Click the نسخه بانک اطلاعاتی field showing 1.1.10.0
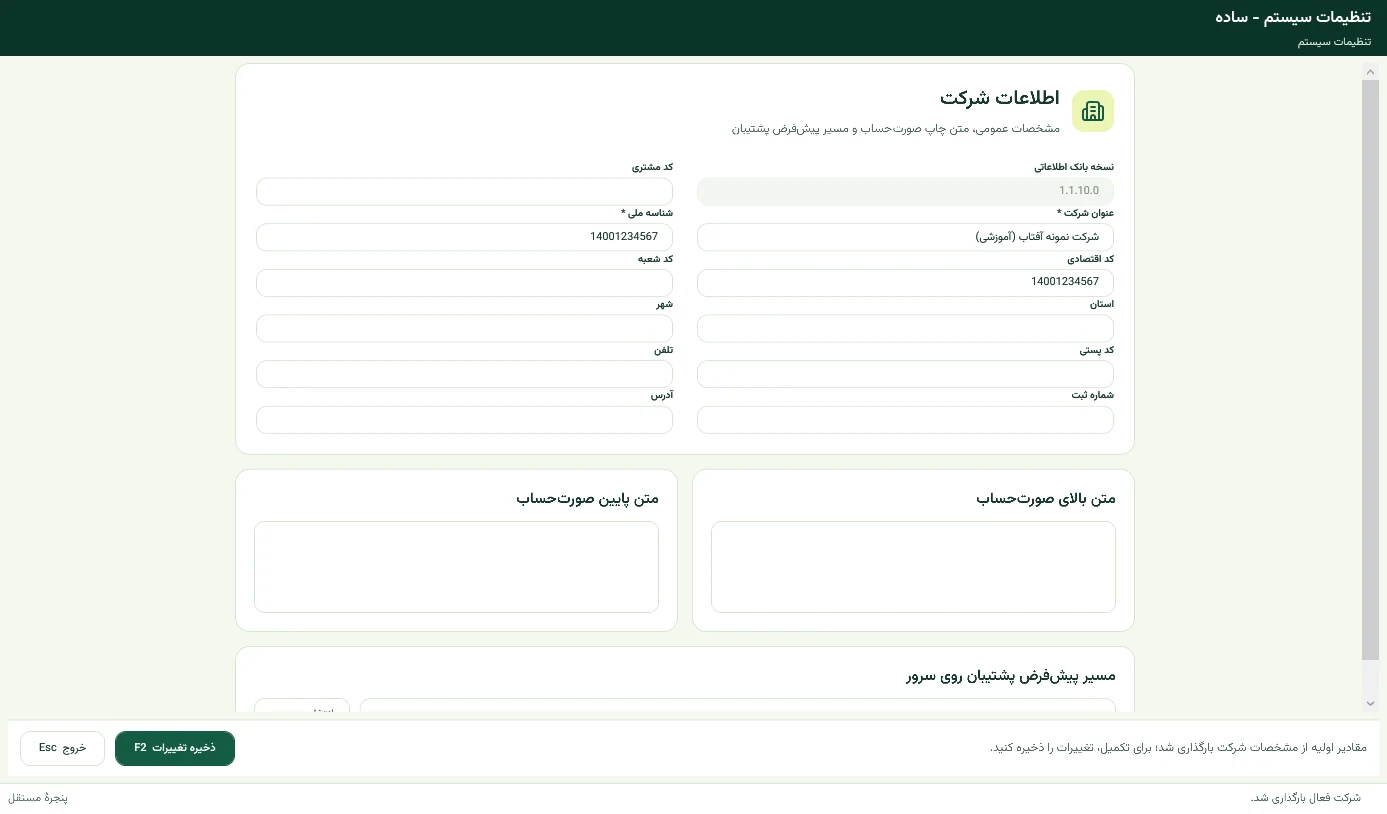This screenshot has height=814, width=1387. point(905,192)
